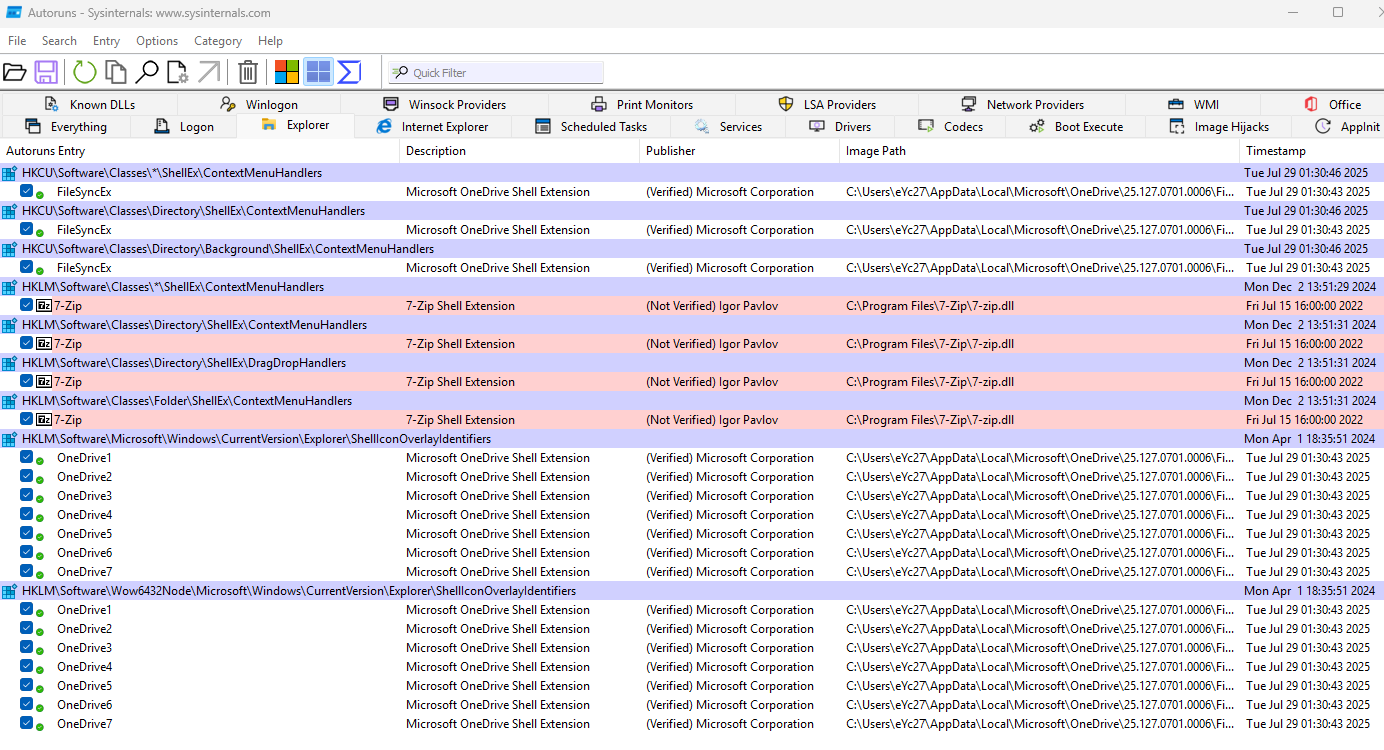Select the 'Mon Dec 2 13:51:29 2024' timestamp

click(x=1310, y=287)
